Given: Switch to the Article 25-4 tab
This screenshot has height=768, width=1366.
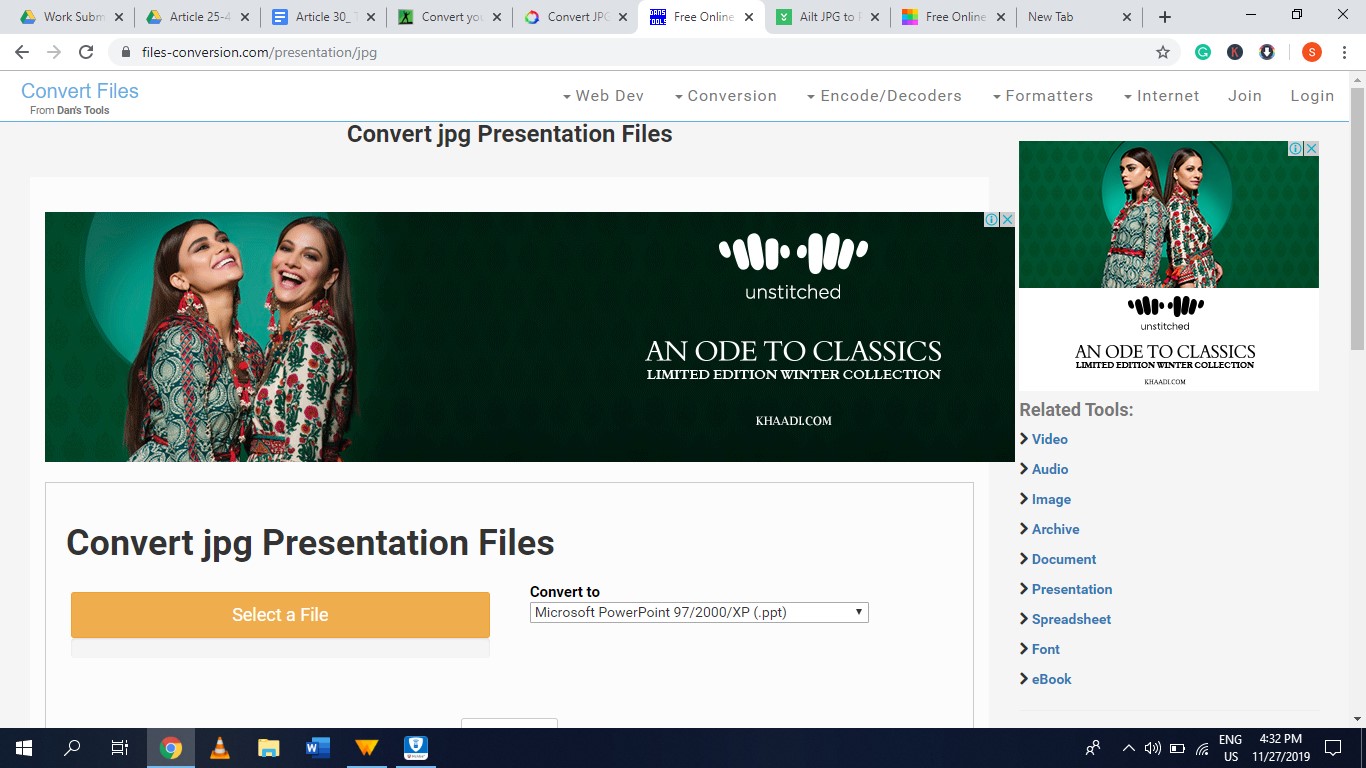Looking at the screenshot, I should (197, 17).
